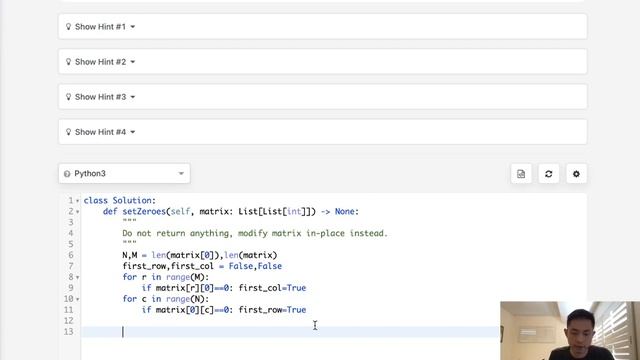Open editor settings gear icon
The width and height of the screenshot is (640, 360).
click(576, 174)
